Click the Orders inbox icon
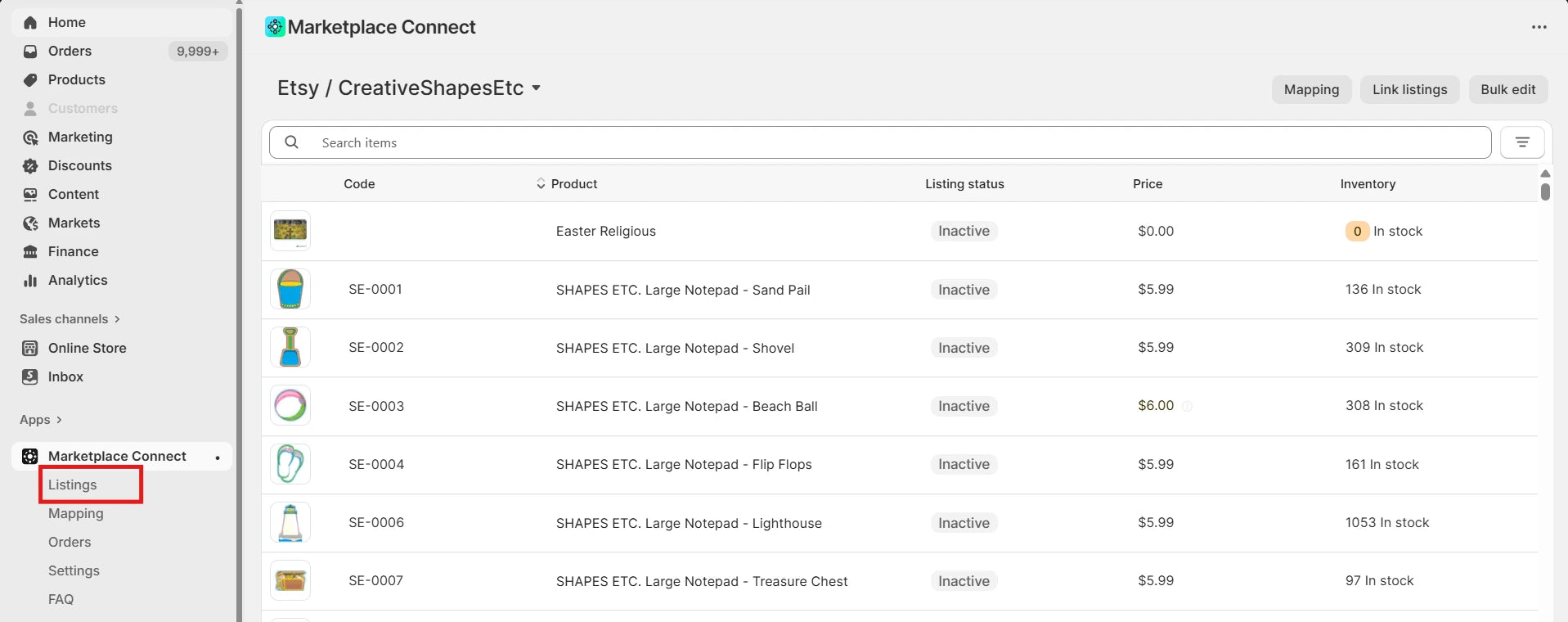Screen dimensions: 1568x622 (30, 52)
